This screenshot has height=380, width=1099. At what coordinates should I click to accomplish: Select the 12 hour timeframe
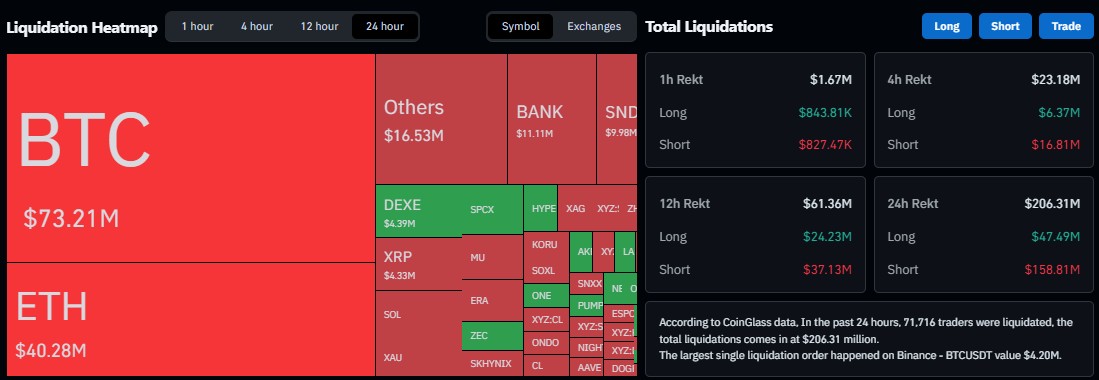click(x=319, y=27)
